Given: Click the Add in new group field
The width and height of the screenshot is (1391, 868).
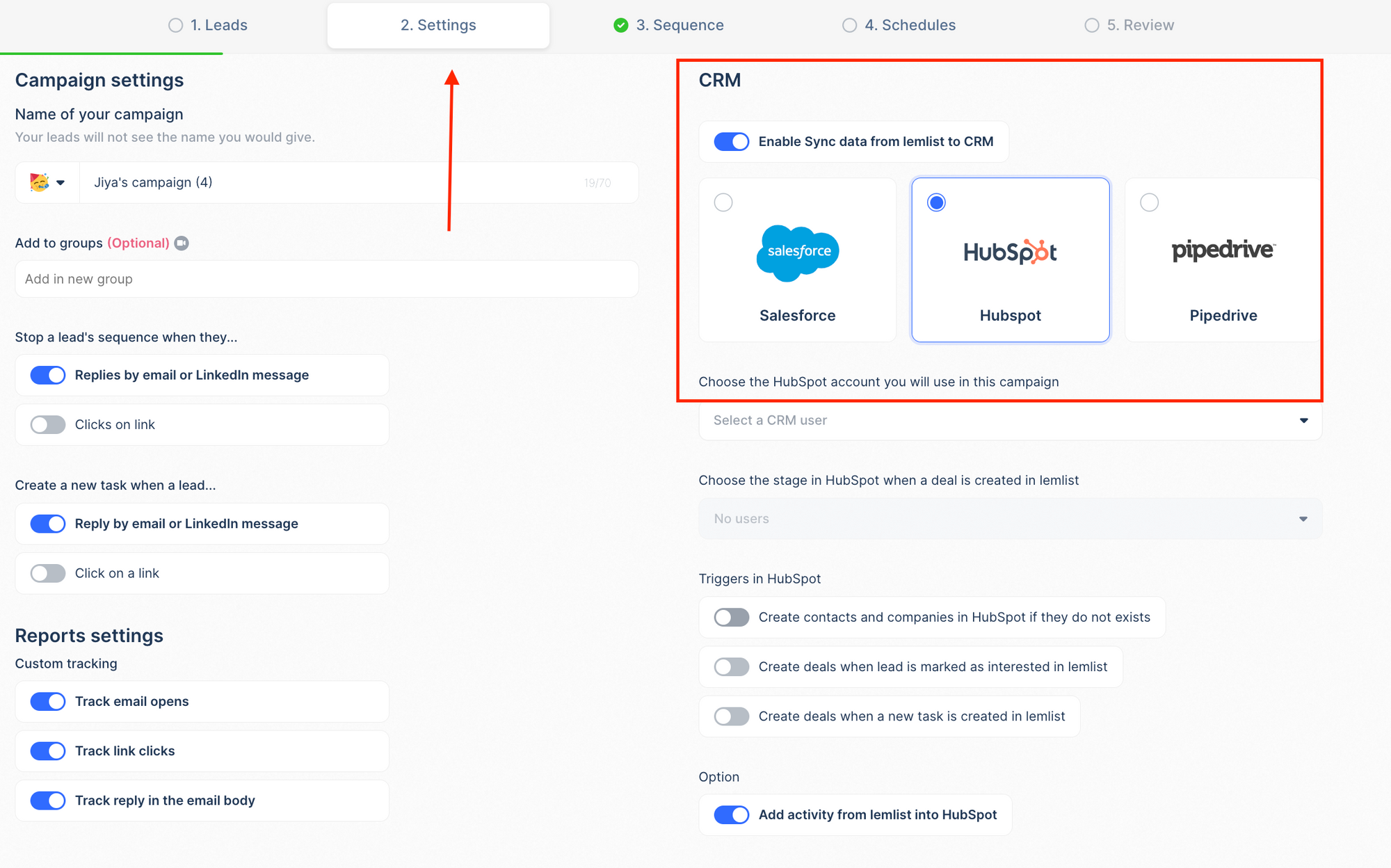Looking at the screenshot, I should point(327,279).
